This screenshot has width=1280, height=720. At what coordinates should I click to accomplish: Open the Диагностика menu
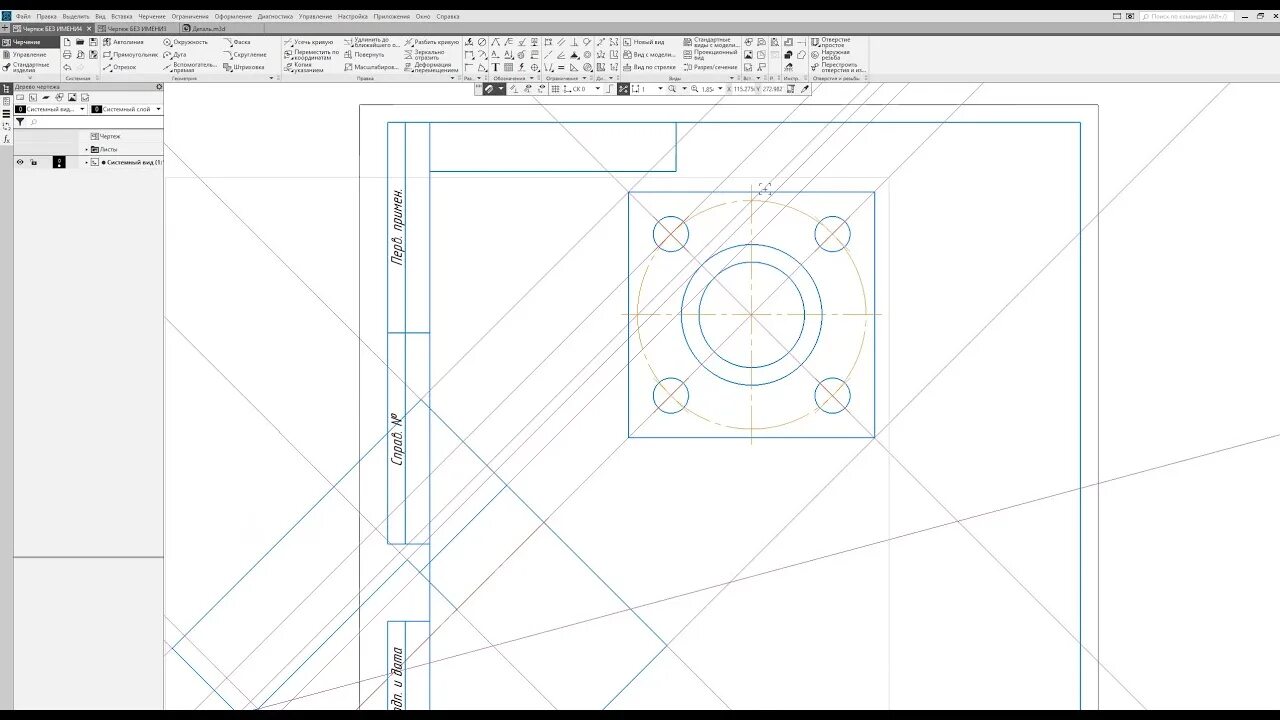point(275,17)
